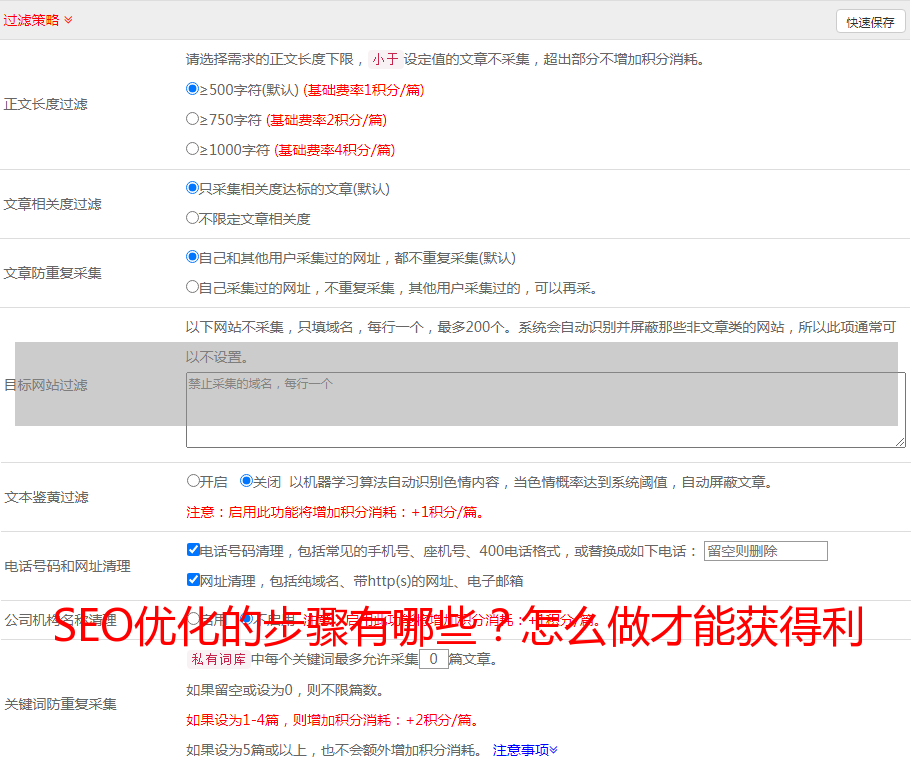912x768 pixels.
Task: Select 关闭 for 文本鉴黄过滤
Action: pos(246,481)
